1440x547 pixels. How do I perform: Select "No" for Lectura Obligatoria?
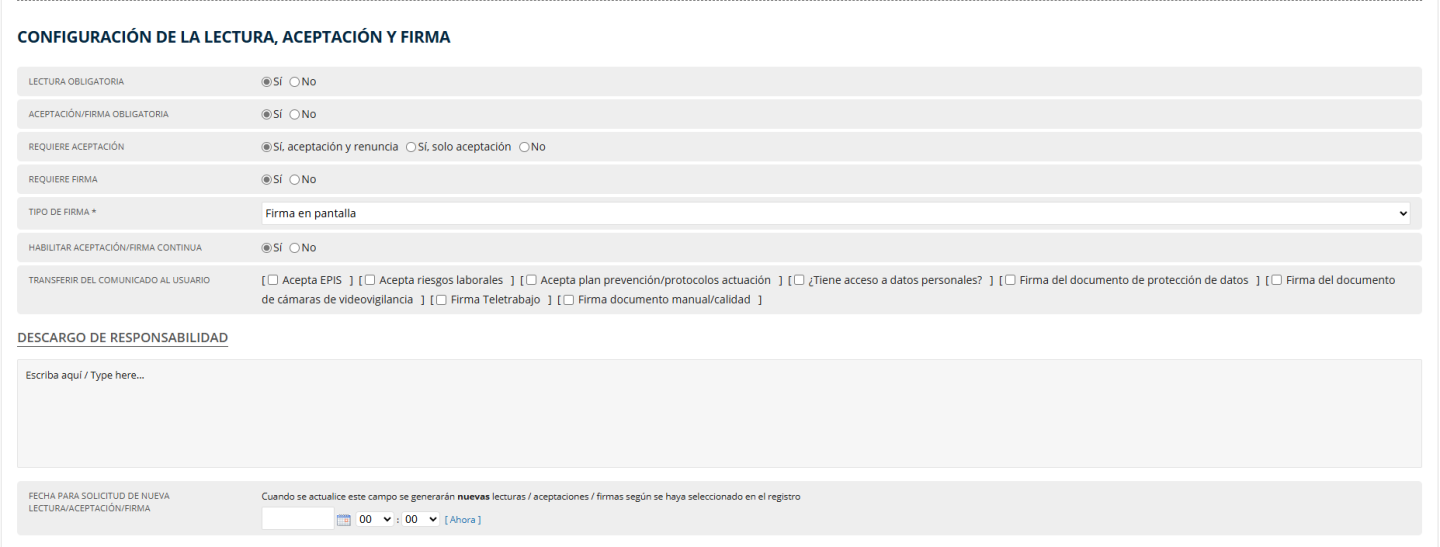[295, 82]
